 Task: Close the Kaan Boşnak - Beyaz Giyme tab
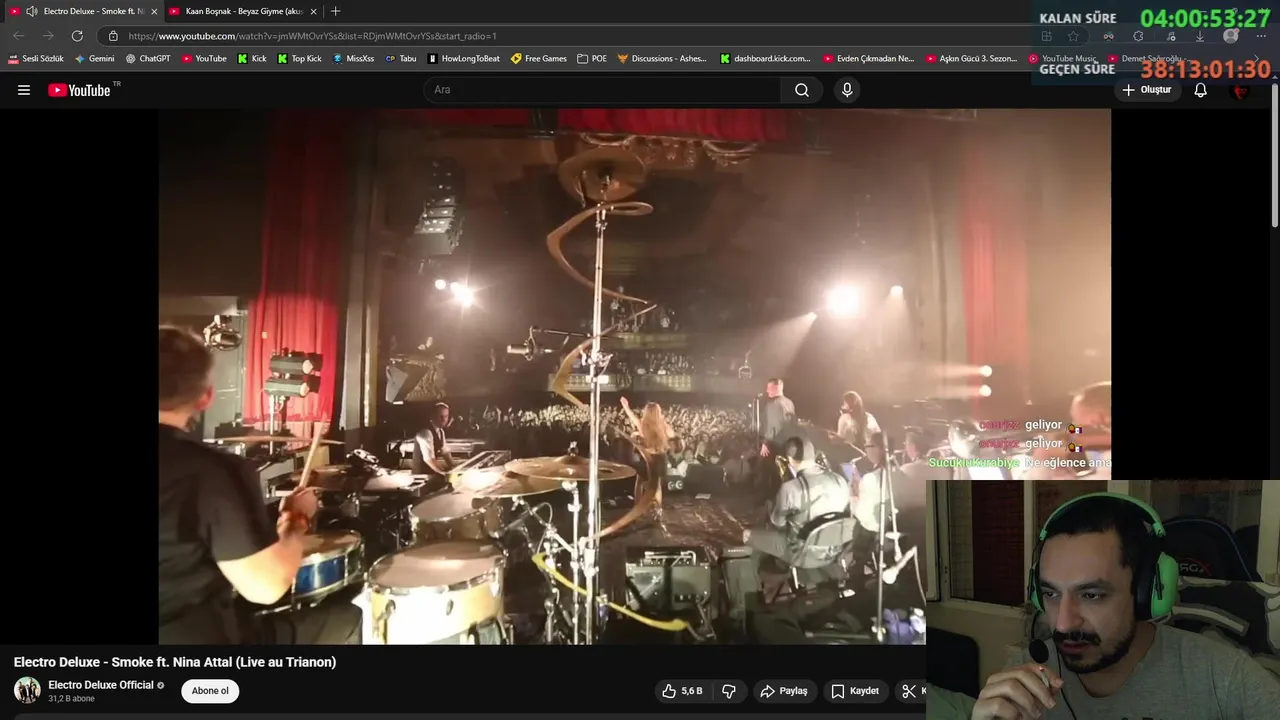click(313, 11)
